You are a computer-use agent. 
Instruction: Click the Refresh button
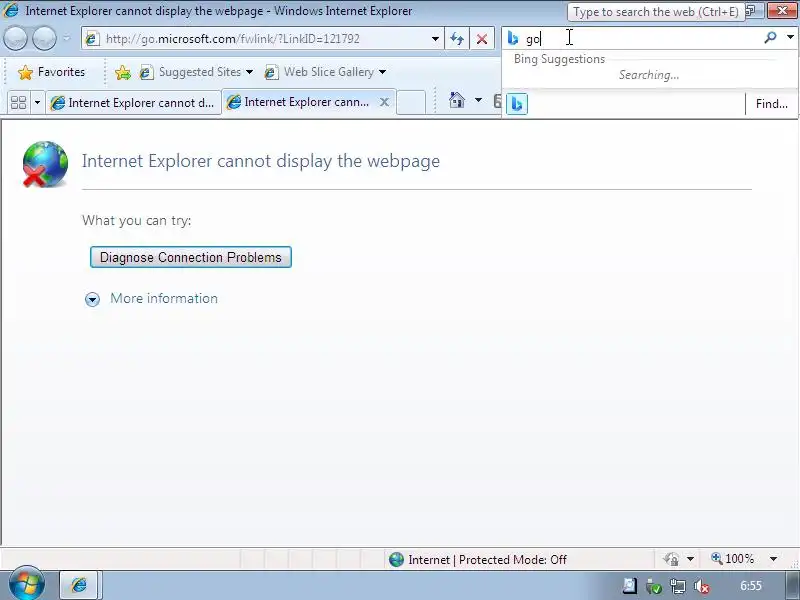(457, 39)
